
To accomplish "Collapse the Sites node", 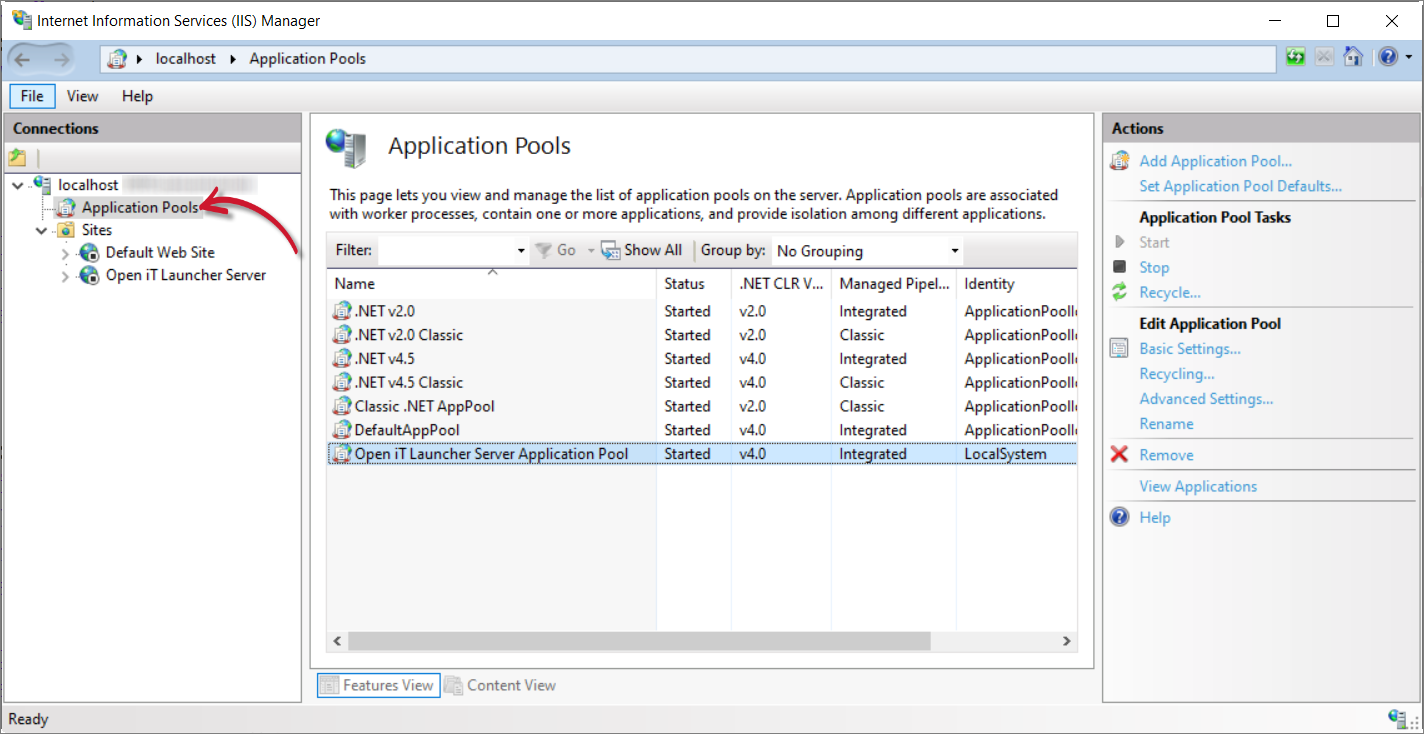I will pos(42,229).
